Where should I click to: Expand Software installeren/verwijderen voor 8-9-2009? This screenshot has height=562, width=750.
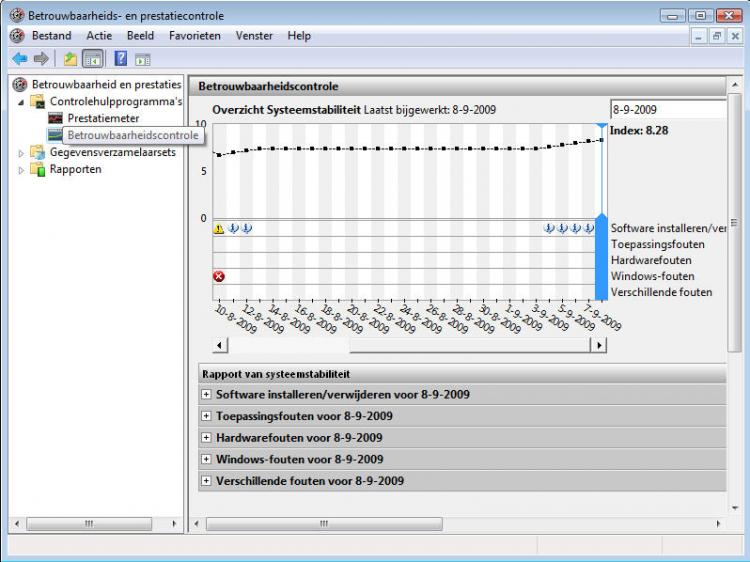[206, 394]
